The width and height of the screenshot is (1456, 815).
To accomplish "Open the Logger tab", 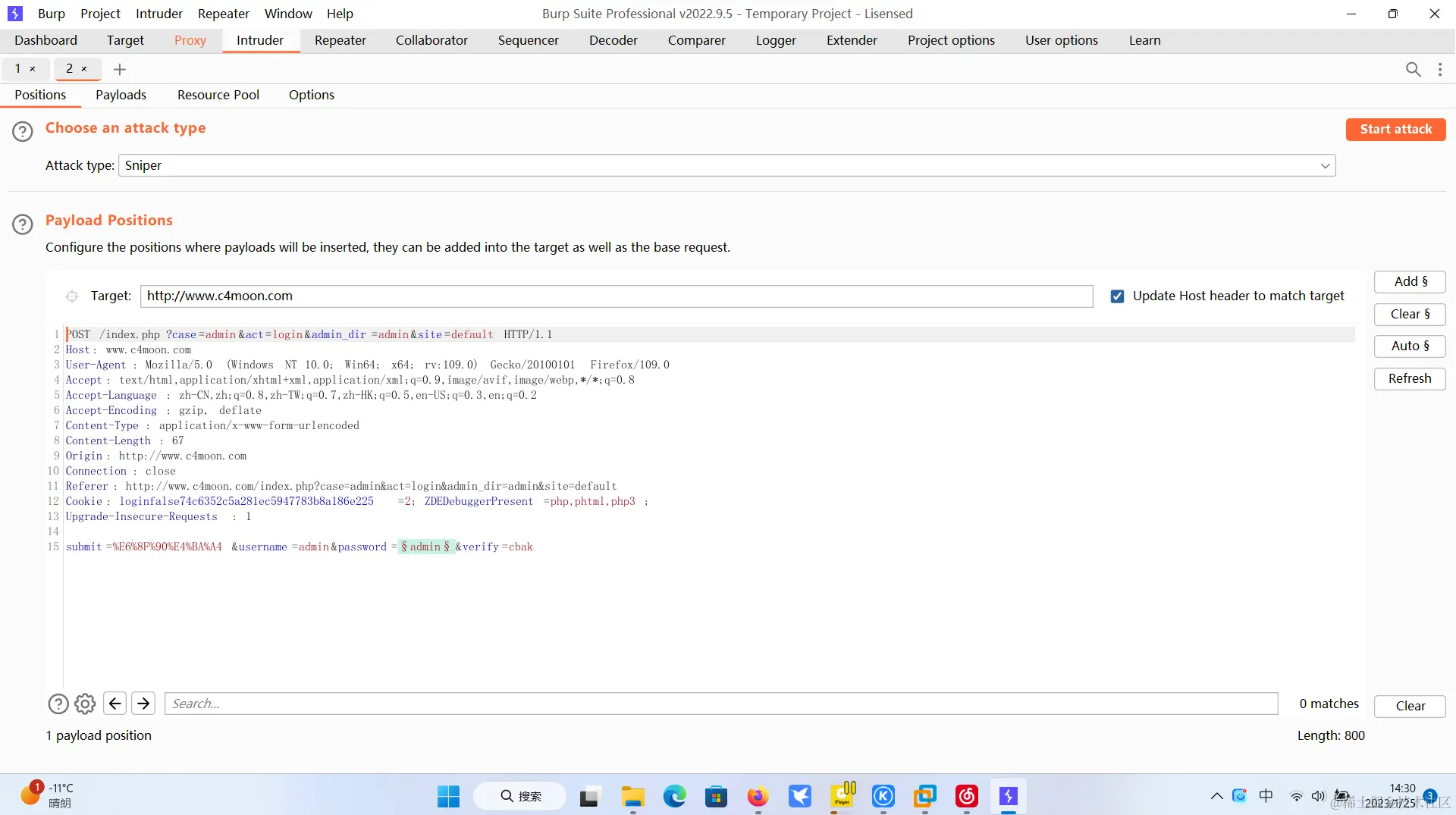I will [776, 40].
